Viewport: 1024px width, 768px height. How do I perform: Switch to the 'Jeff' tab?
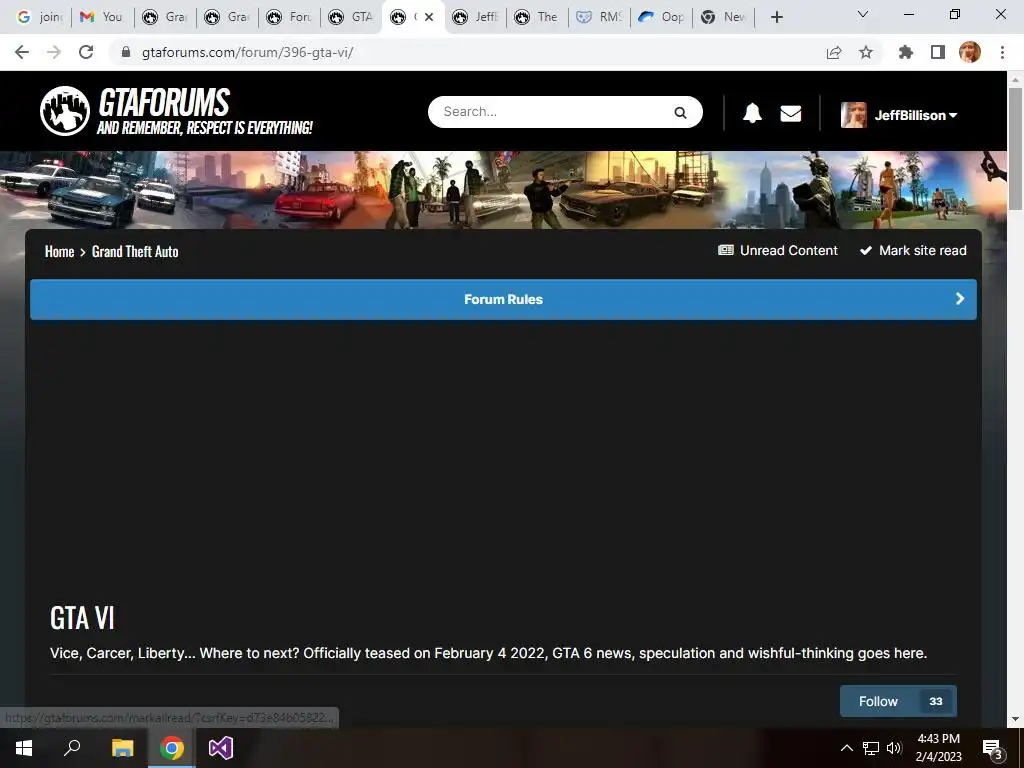[476, 17]
